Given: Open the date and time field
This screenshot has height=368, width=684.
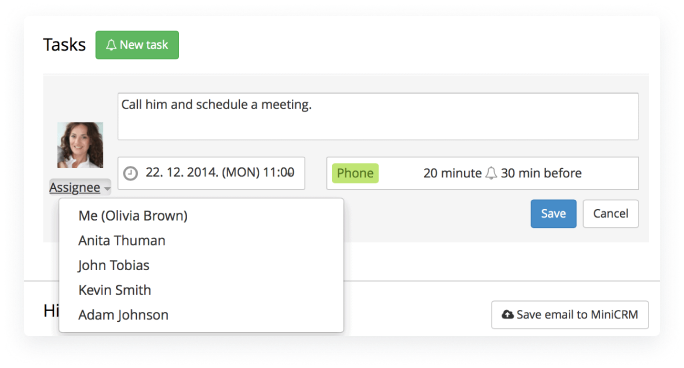Looking at the screenshot, I should (x=211, y=173).
